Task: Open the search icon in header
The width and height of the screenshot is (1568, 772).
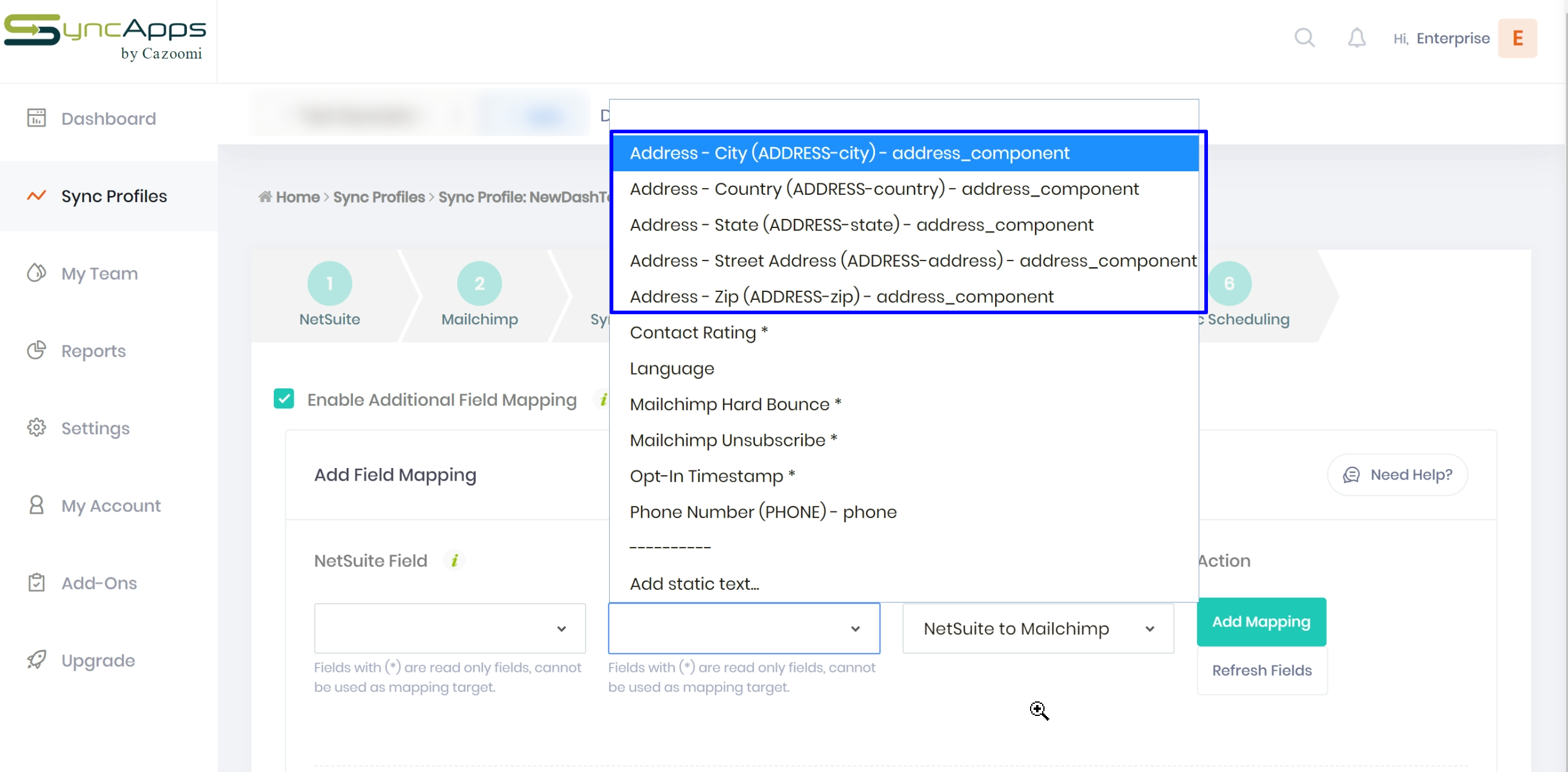Action: pyautogui.click(x=1304, y=38)
